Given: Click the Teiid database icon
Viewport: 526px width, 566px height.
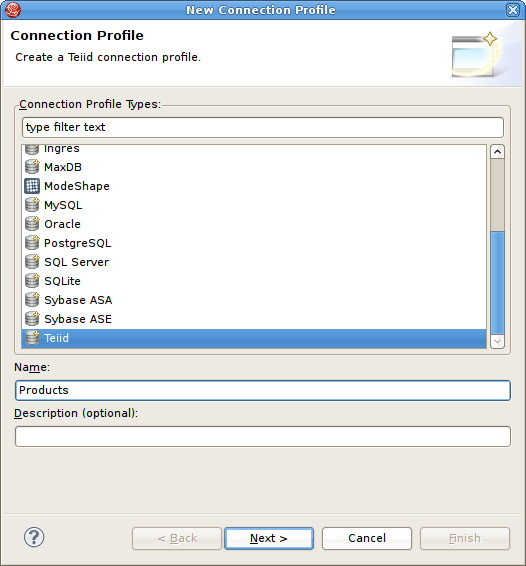Looking at the screenshot, I should tap(32, 338).
